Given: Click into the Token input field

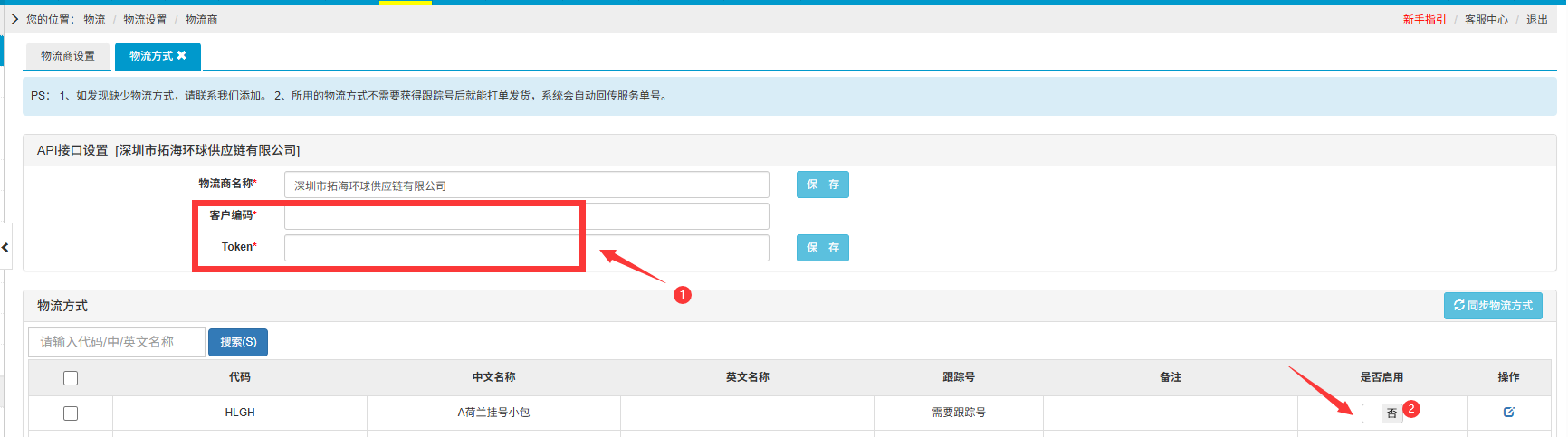Looking at the screenshot, I should [526, 248].
